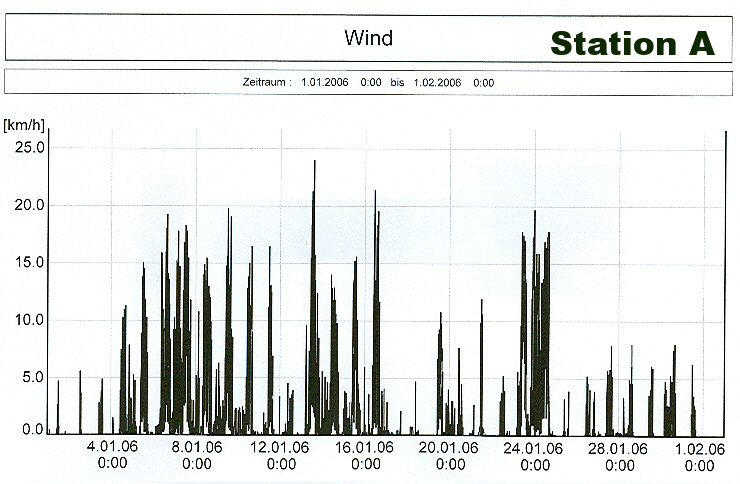
Task: Select the end date 1.02.2006
Action: click(x=437, y=83)
